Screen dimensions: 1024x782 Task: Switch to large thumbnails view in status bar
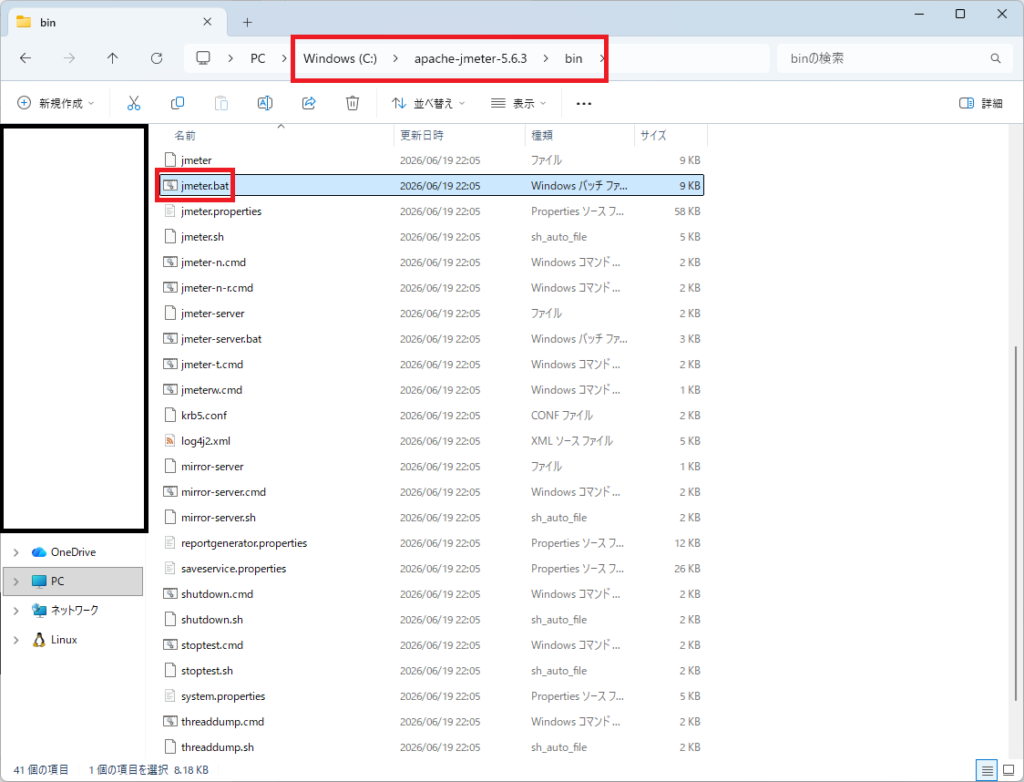1009,770
